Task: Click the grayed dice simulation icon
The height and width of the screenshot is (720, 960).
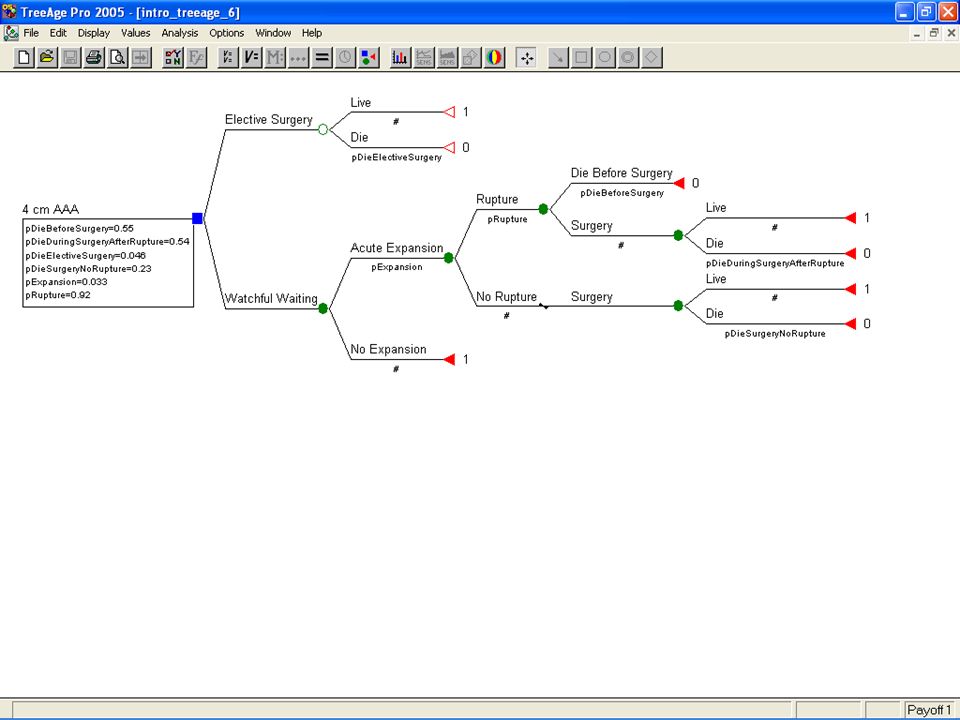Action: [x=470, y=58]
